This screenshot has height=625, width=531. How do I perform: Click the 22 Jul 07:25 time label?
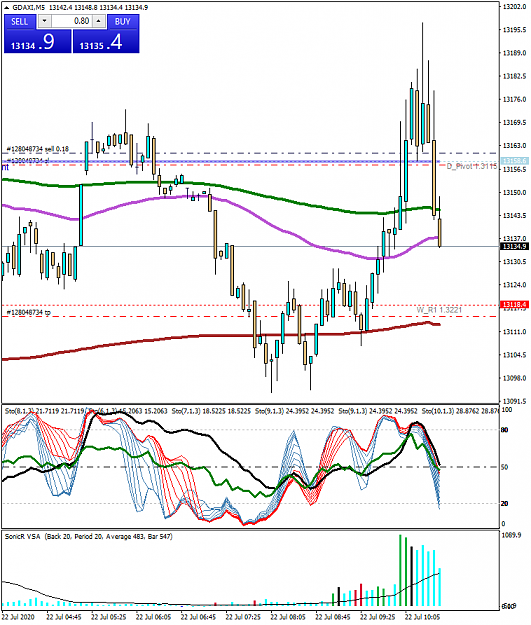pos(243,617)
